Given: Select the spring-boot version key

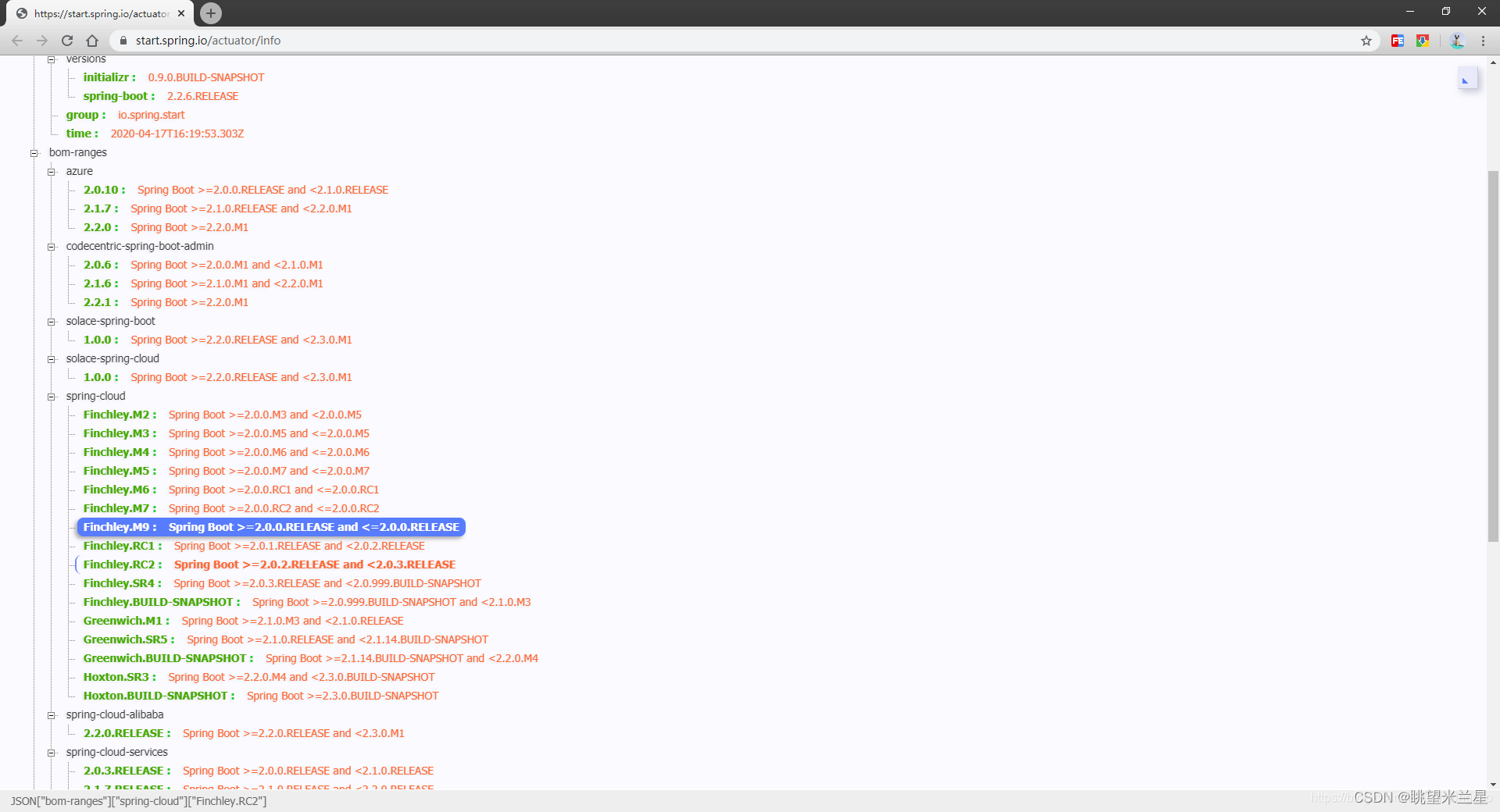Looking at the screenshot, I should [116, 96].
